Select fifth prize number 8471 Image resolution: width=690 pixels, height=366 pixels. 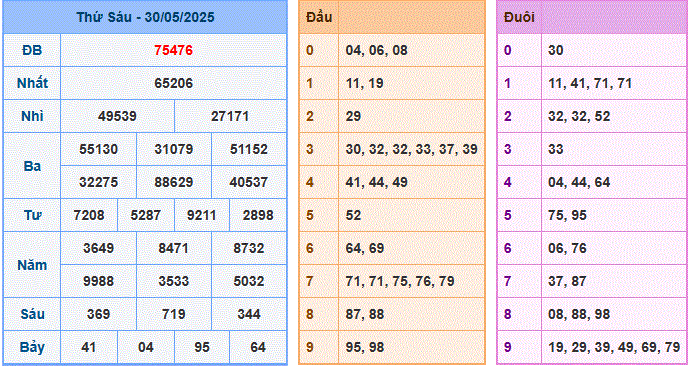(173, 248)
